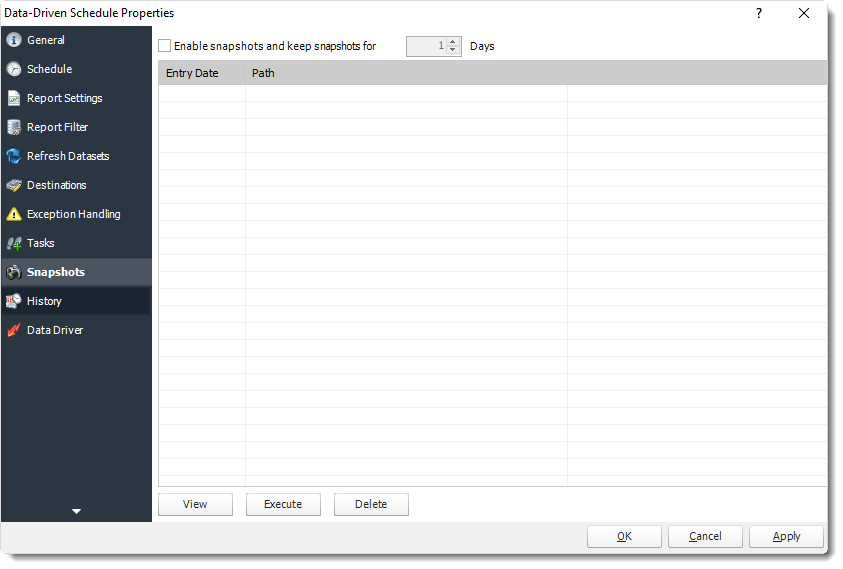The height and width of the screenshot is (569, 843).
Task: Click the Tasks icon
Action: [14, 243]
